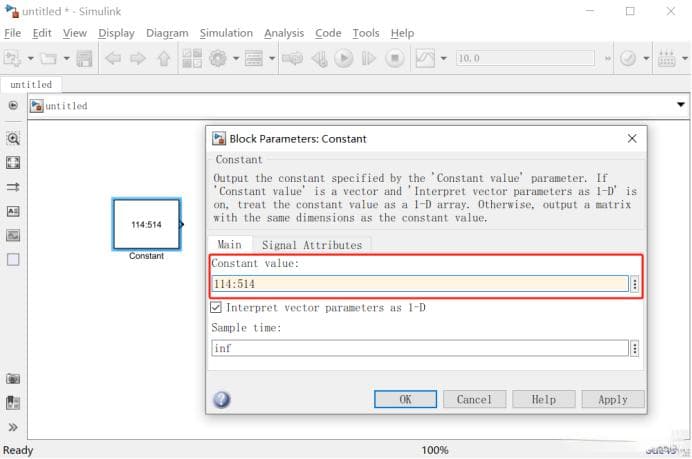Screen dimensions: 692x459
Task: Click the Save diskette icon
Action: [84, 58]
